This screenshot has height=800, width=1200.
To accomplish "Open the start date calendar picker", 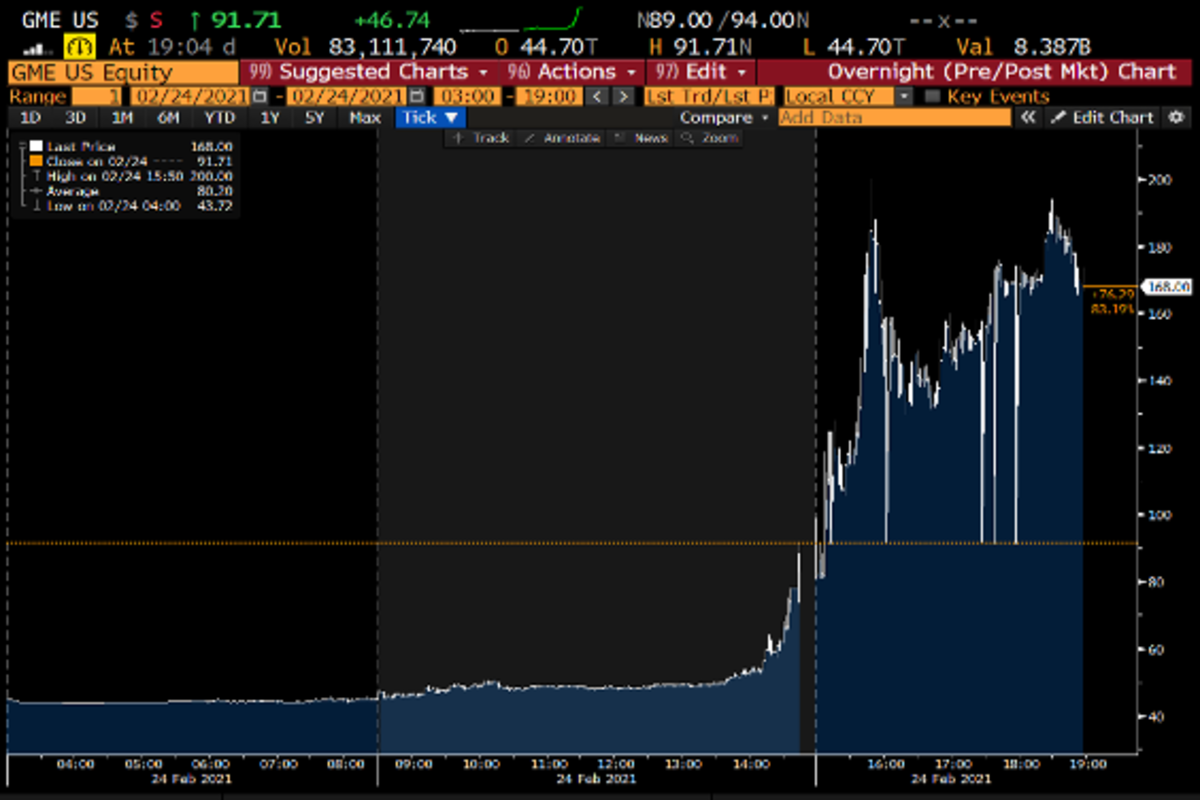I will tap(260, 97).
